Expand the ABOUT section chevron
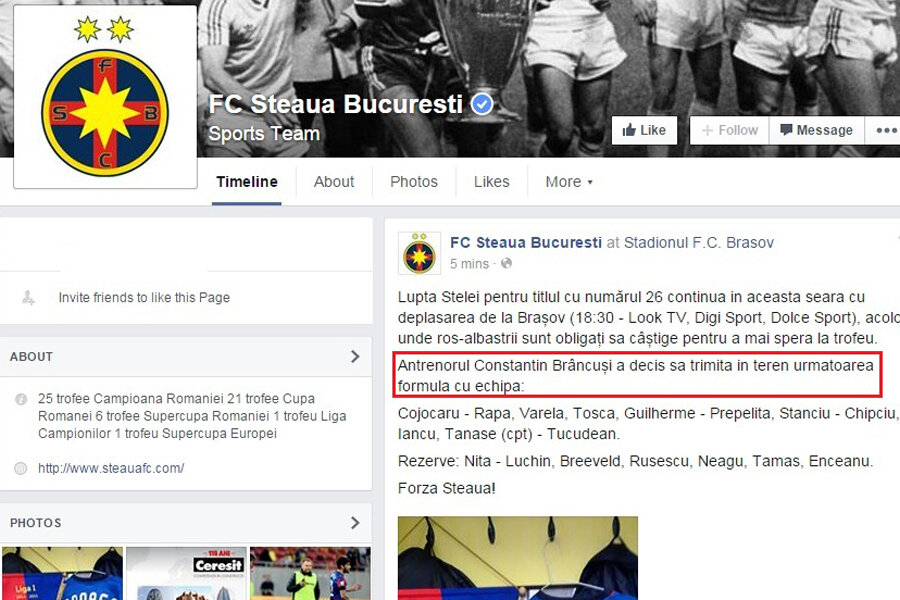This screenshot has width=900, height=600. coord(355,357)
